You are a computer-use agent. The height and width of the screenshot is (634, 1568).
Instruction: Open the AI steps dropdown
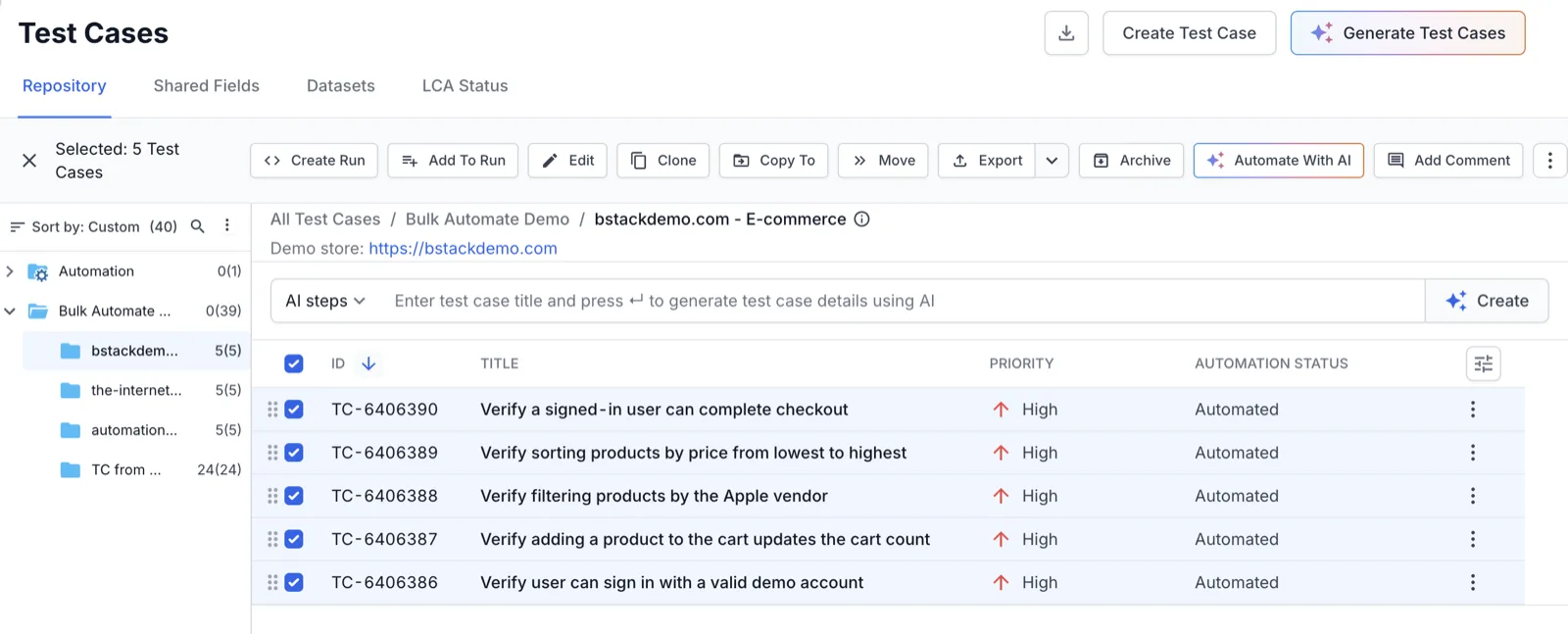(x=325, y=301)
